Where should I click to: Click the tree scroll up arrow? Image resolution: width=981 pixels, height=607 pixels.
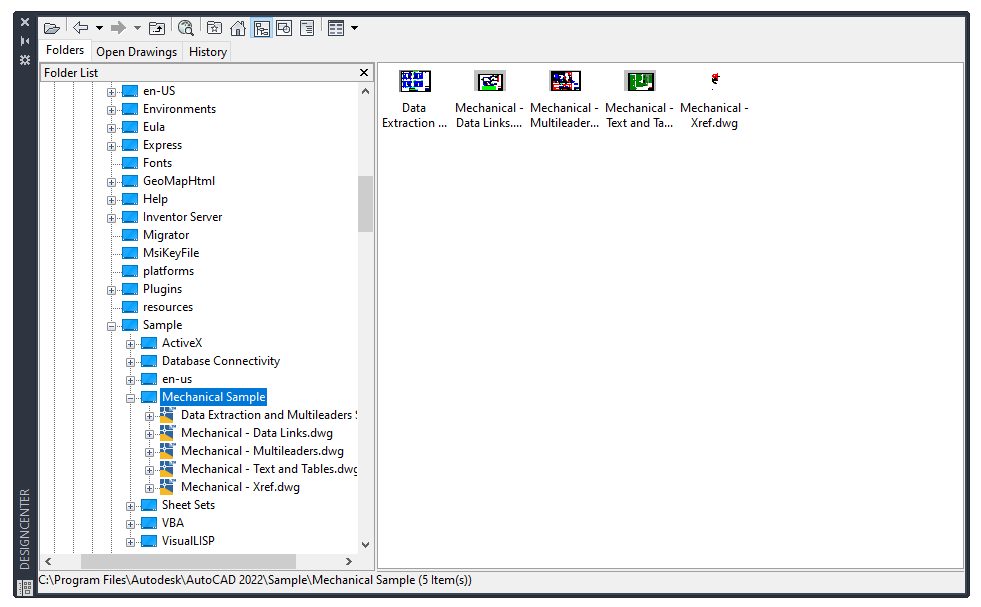[365, 91]
